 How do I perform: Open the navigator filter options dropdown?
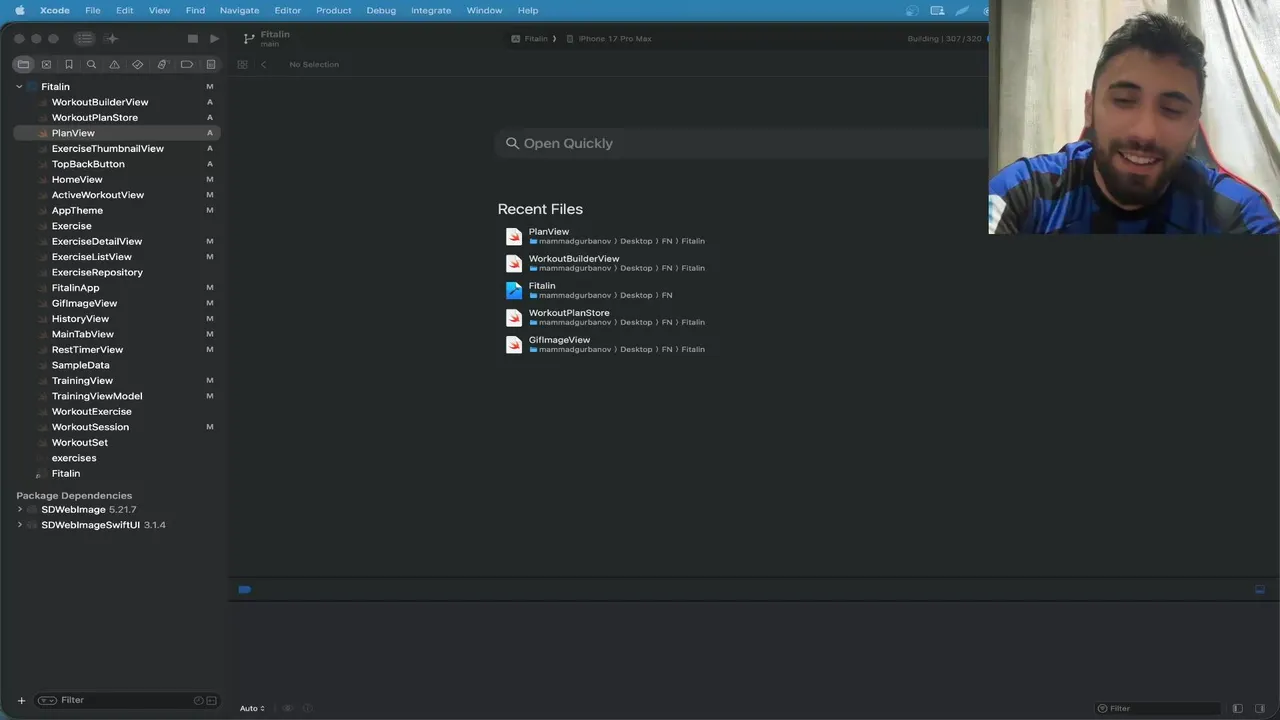tap(47, 700)
